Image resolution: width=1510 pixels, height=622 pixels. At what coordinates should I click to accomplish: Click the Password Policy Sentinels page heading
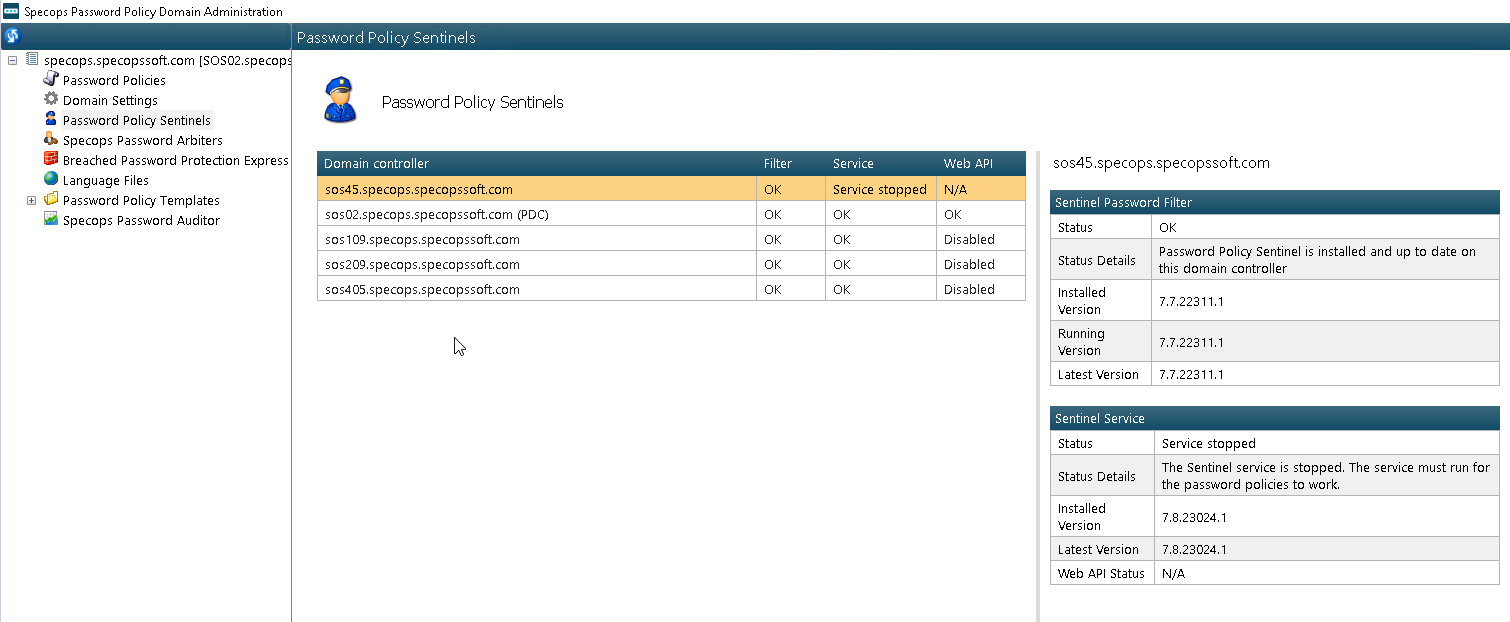pyautogui.click(x=473, y=102)
